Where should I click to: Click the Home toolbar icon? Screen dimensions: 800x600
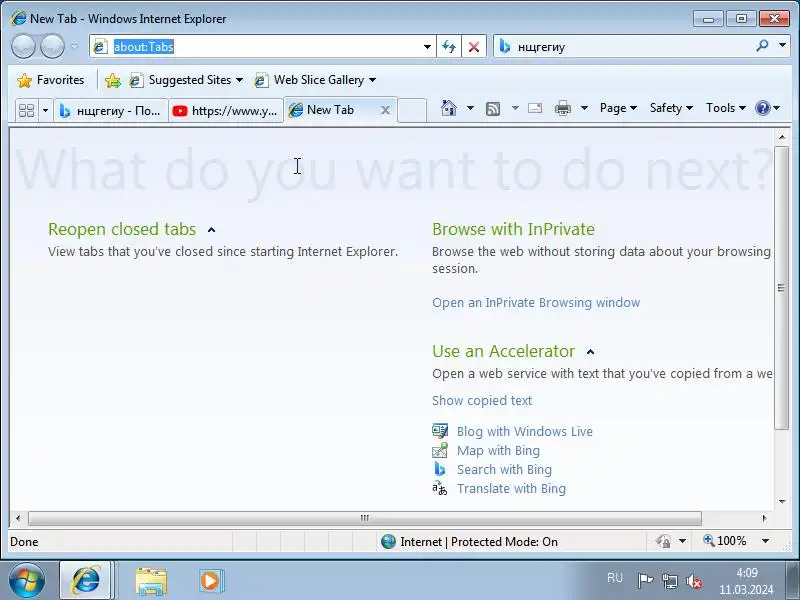(449, 108)
